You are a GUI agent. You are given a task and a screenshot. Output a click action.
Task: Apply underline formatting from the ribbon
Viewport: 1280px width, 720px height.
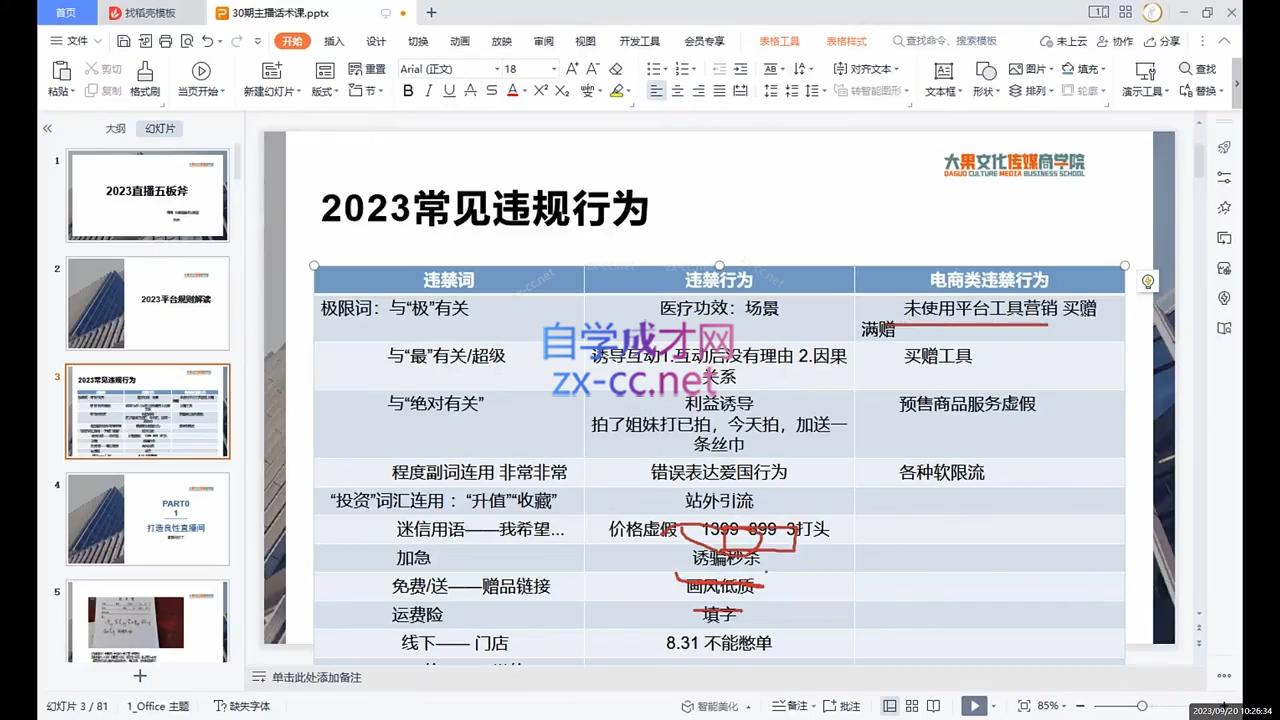[449, 91]
